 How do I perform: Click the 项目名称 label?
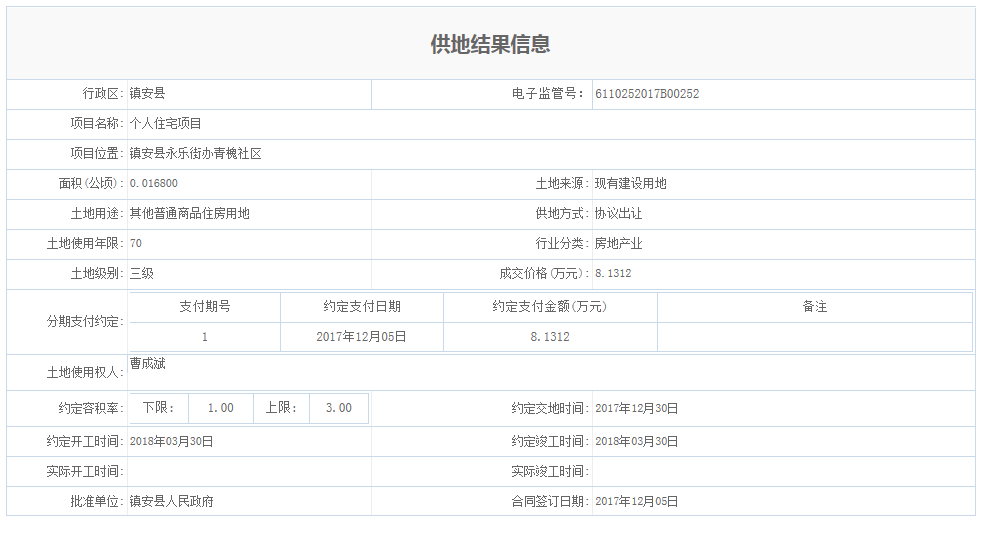[97, 124]
